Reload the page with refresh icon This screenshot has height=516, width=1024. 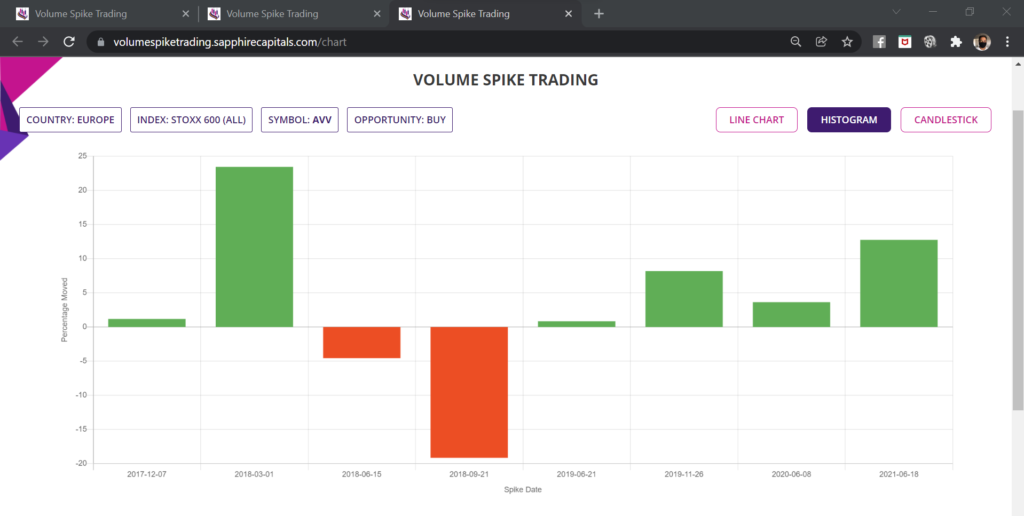(69, 42)
